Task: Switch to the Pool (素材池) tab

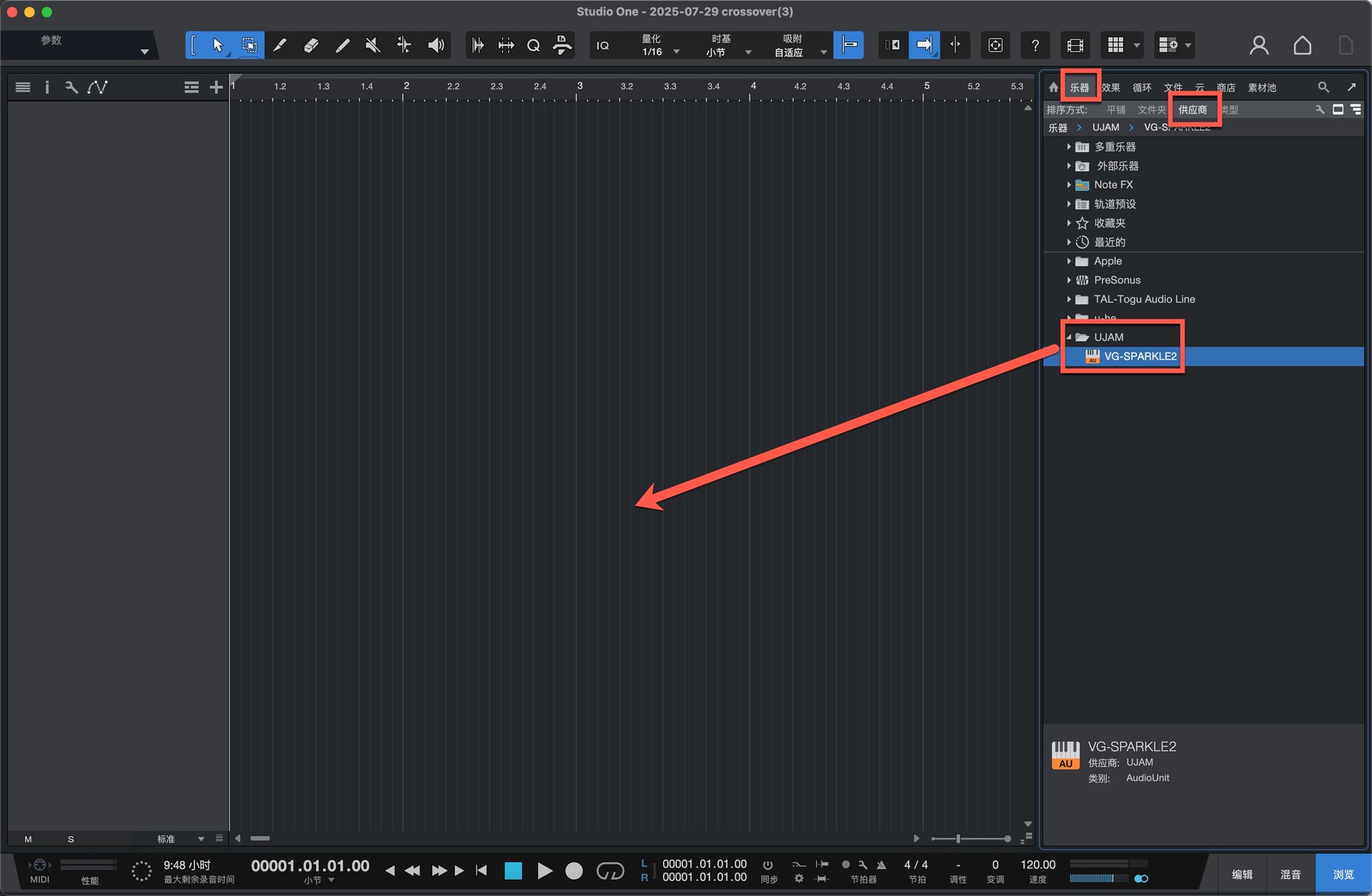Action: [x=1262, y=88]
